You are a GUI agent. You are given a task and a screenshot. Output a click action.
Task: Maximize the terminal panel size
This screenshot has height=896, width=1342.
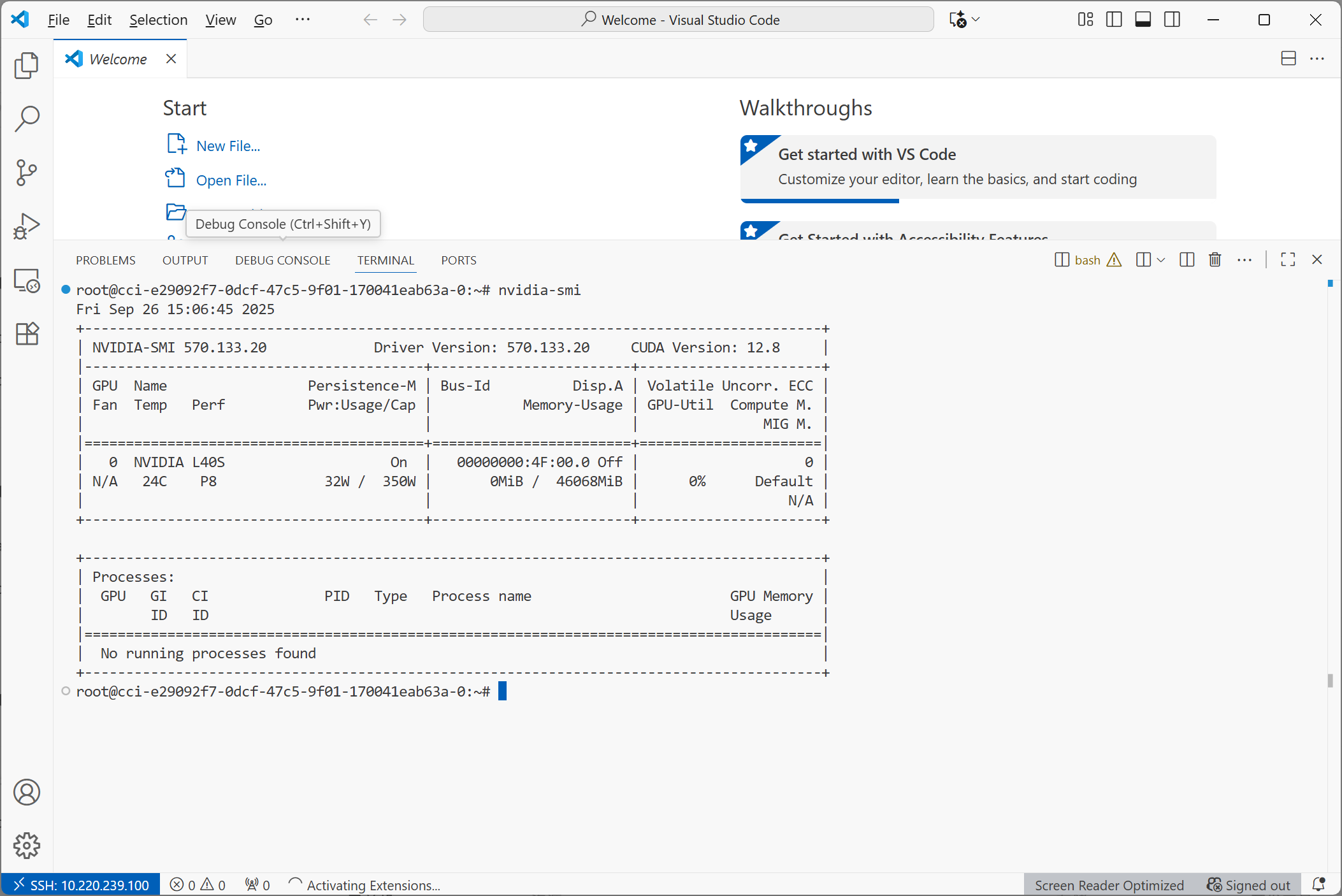pos(1288,259)
